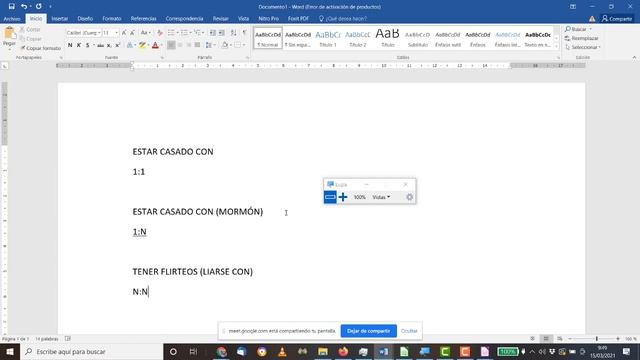Click Copiar formato
The image size is (640, 360).
click(40, 48)
